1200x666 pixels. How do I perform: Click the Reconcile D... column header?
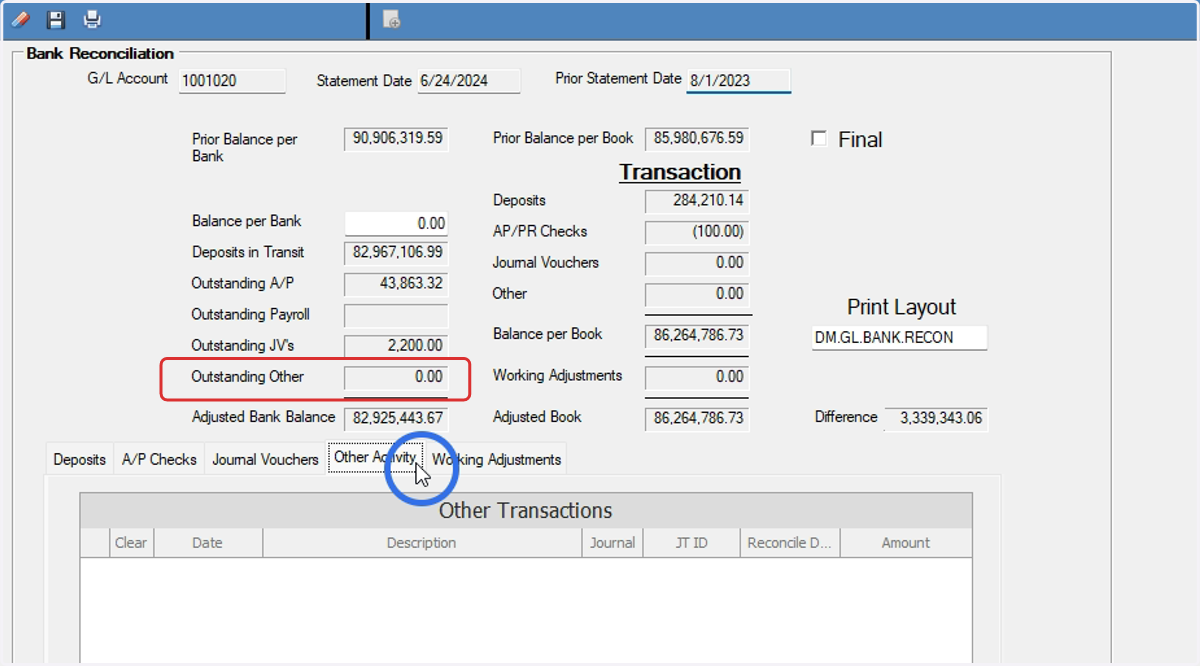[x=790, y=543]
